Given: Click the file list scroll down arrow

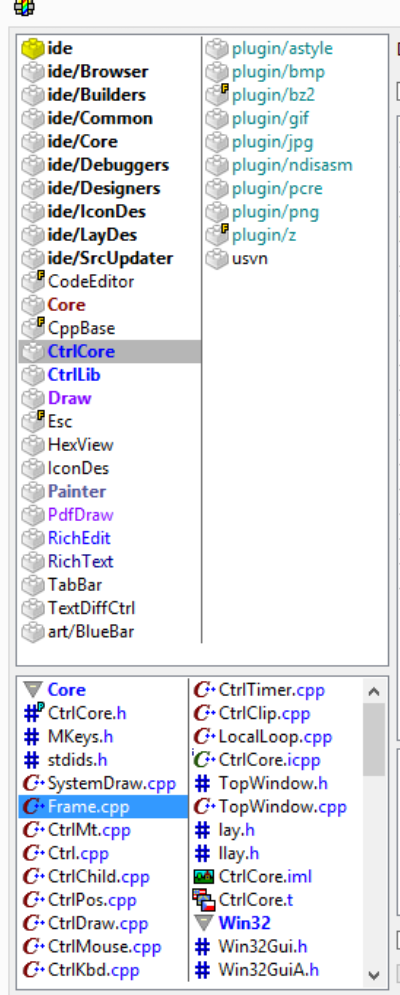Looking at the screenshot, I should click(374, 975).
